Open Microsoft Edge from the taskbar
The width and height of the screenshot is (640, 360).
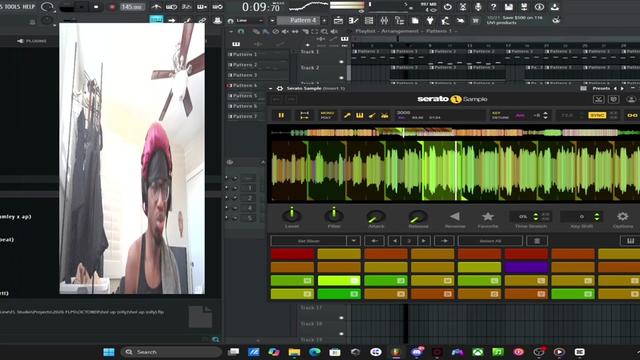click(314, 352)
